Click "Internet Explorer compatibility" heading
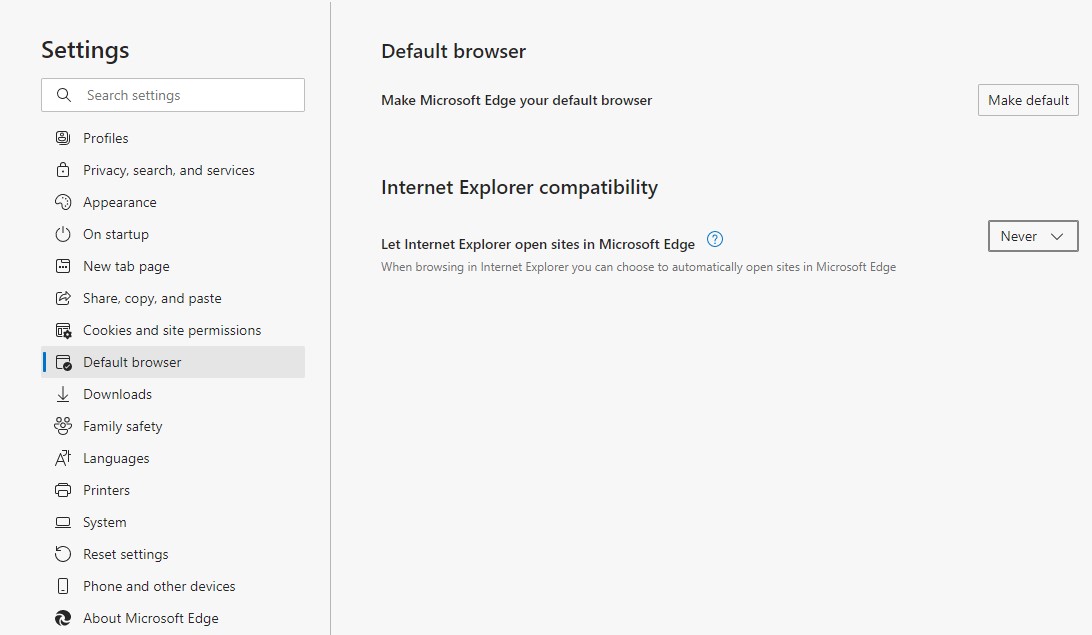Image resolution: width=1092 pixels, height=635 pixels. coord(520,188)
